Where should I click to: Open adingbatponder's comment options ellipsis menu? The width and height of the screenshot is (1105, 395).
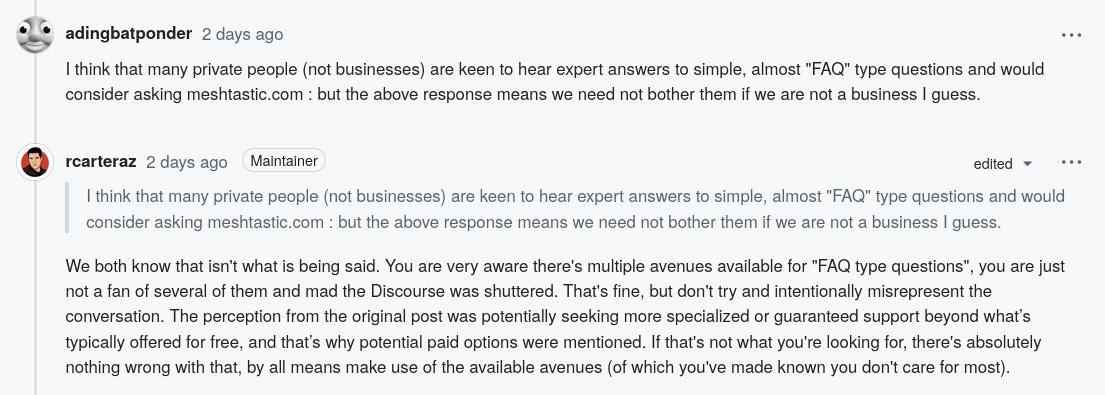1071,35
